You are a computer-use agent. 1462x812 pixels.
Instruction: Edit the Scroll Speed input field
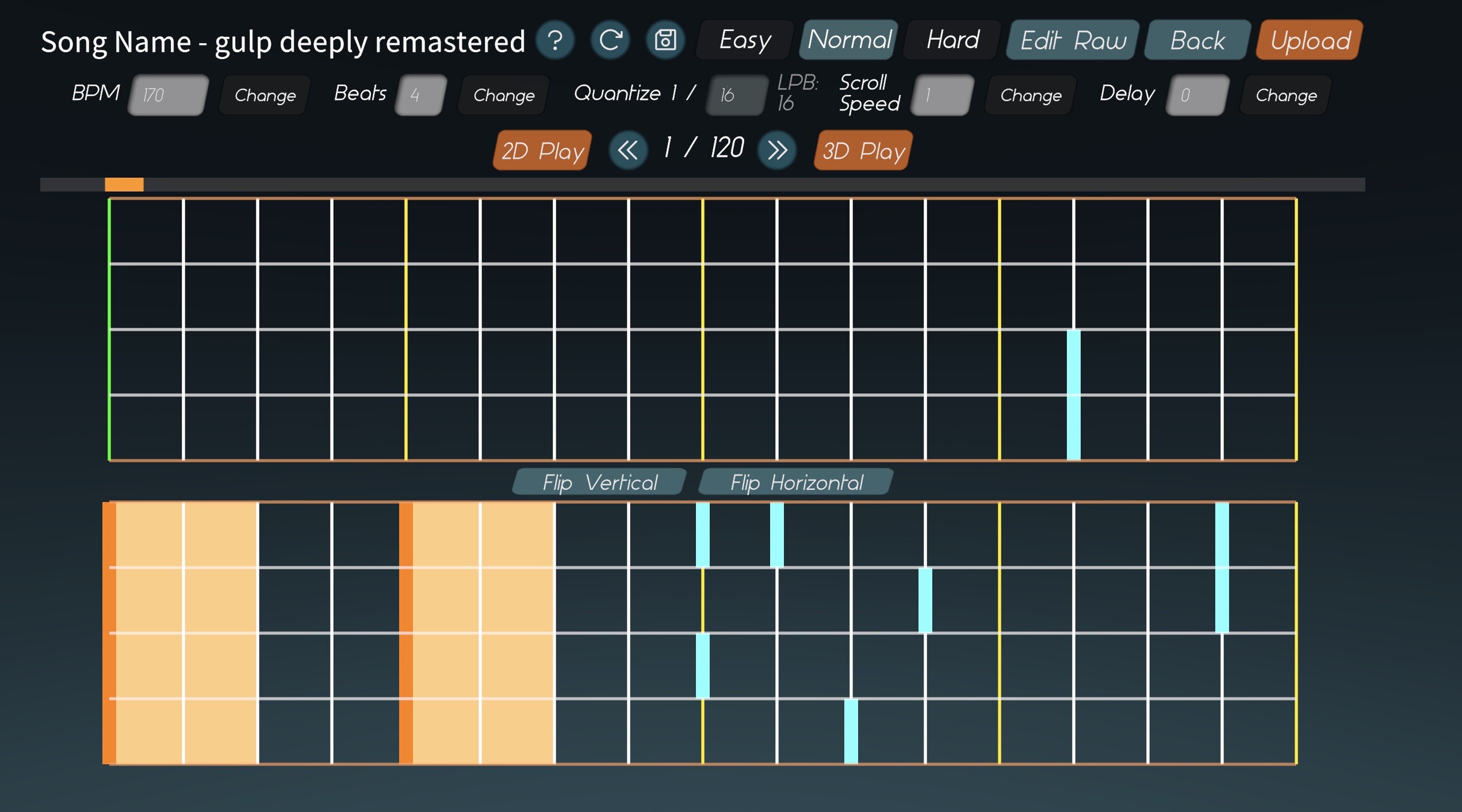coord(941,95)
